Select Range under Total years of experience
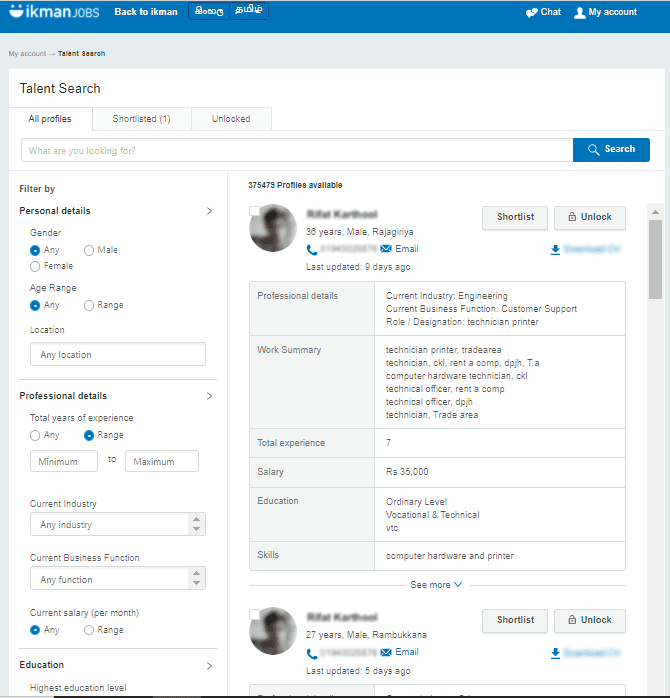670x698 pixels. [89, 435]
